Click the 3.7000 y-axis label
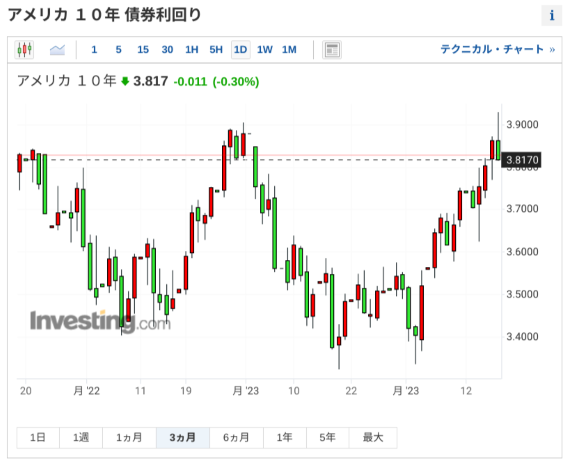Screen dimensions: 568x461 point(522,209)
